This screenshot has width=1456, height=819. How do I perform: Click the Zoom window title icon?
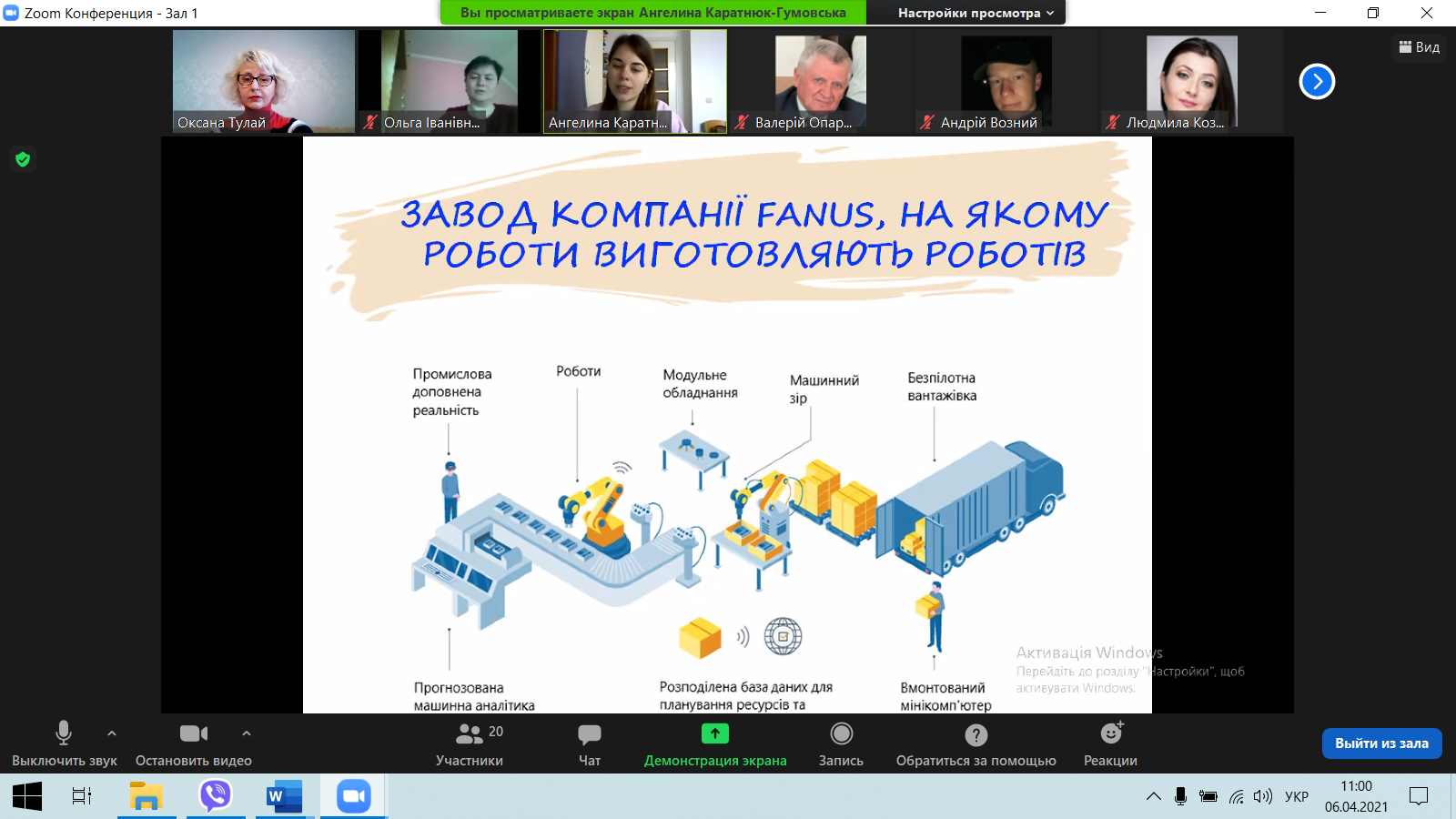tap(11, 13)
